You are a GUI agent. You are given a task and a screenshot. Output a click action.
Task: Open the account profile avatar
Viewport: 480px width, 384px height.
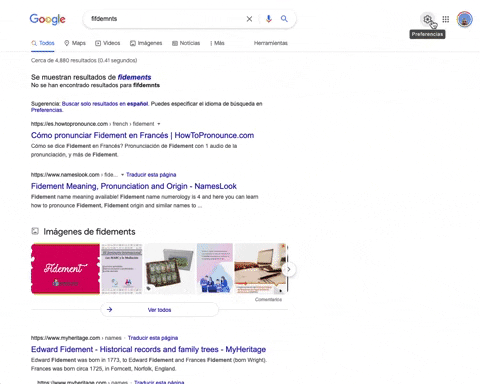[x=465, y=19]
